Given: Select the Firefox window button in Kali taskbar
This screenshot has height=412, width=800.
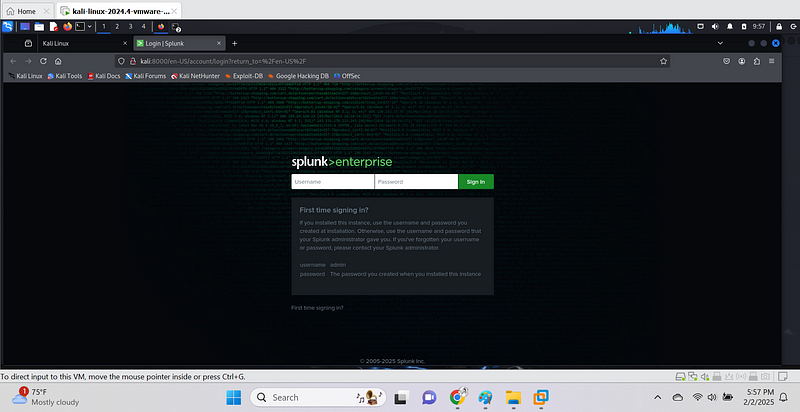Looking at the screenshot, I should click(161, 27).
